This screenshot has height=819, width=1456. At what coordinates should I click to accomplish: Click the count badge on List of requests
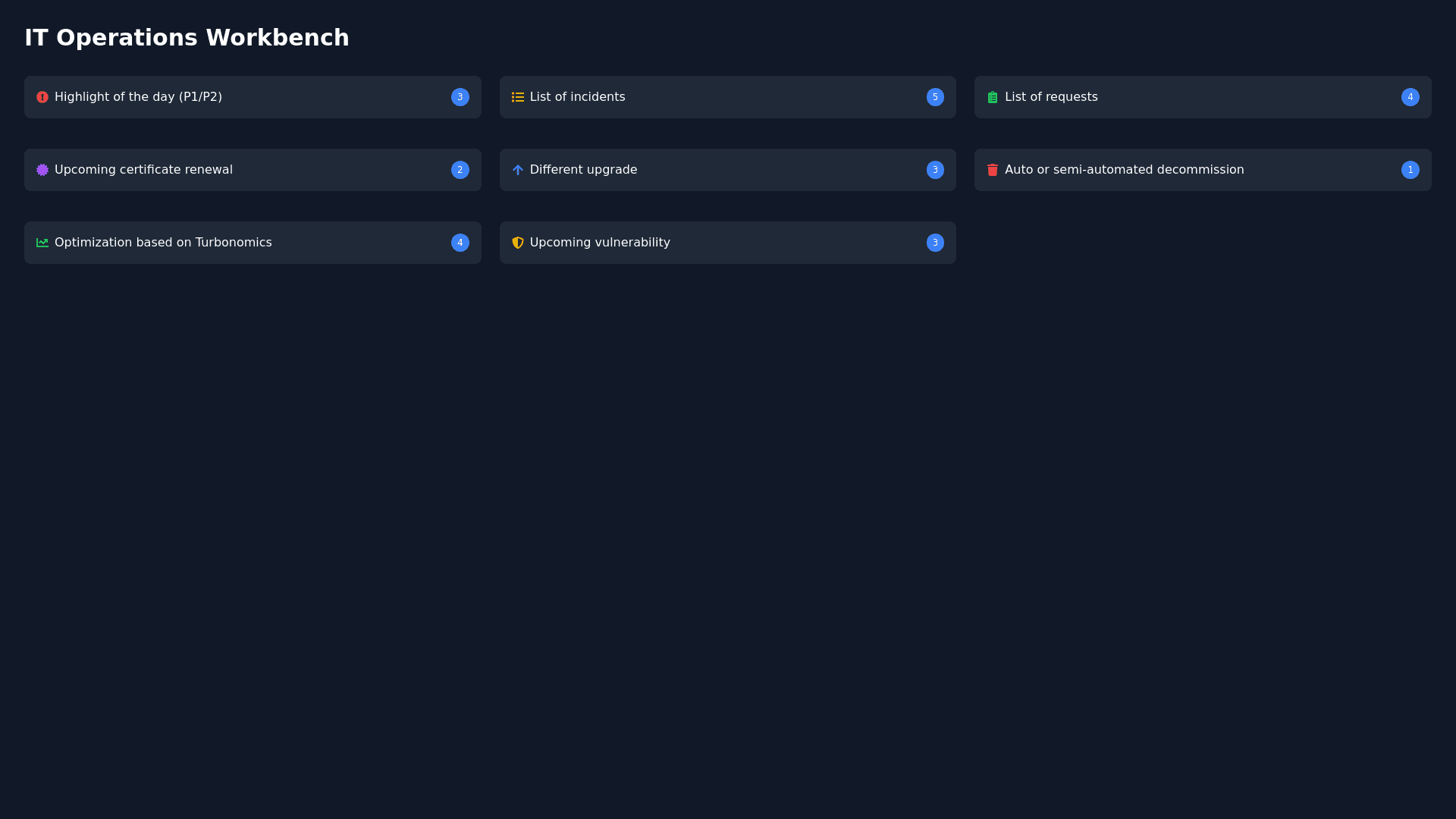[x=1410, y=97]
